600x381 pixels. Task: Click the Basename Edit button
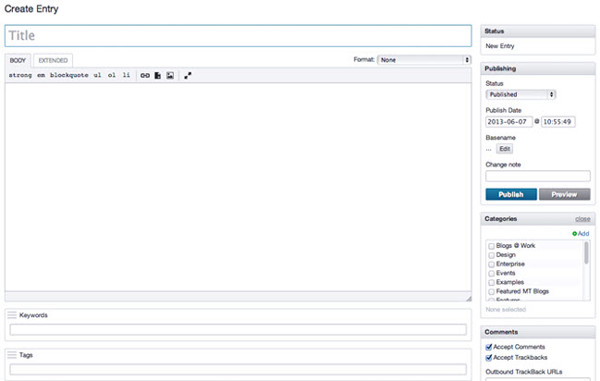click(x=504, y=149)
